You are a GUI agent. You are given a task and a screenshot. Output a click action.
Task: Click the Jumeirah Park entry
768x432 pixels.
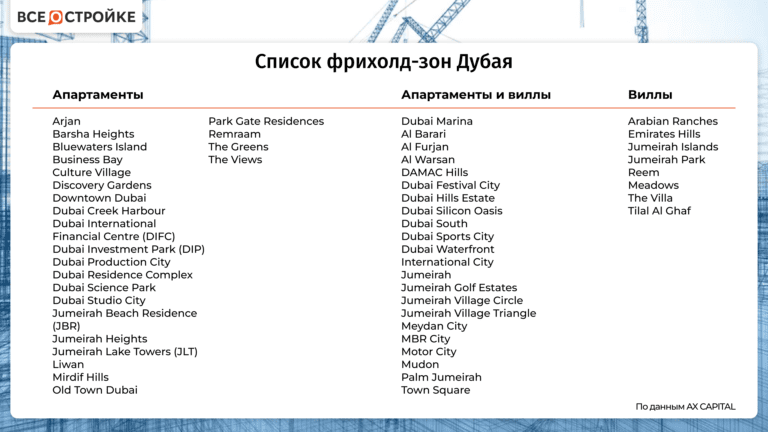pos(667,160)
